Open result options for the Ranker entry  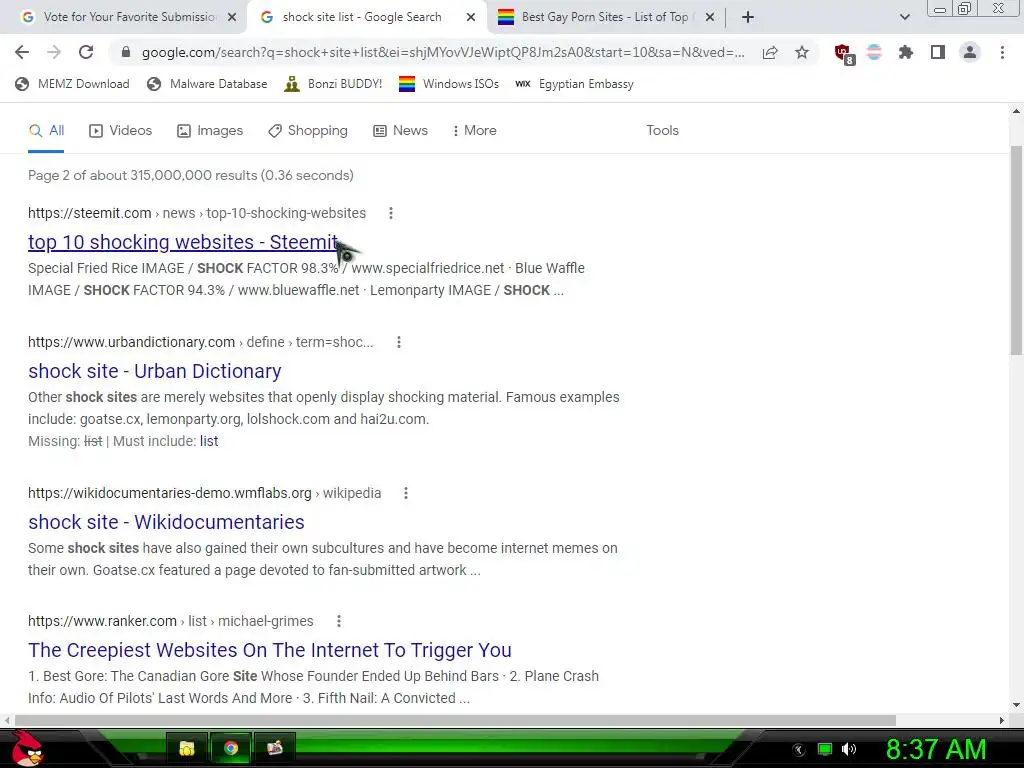(338, 621)
